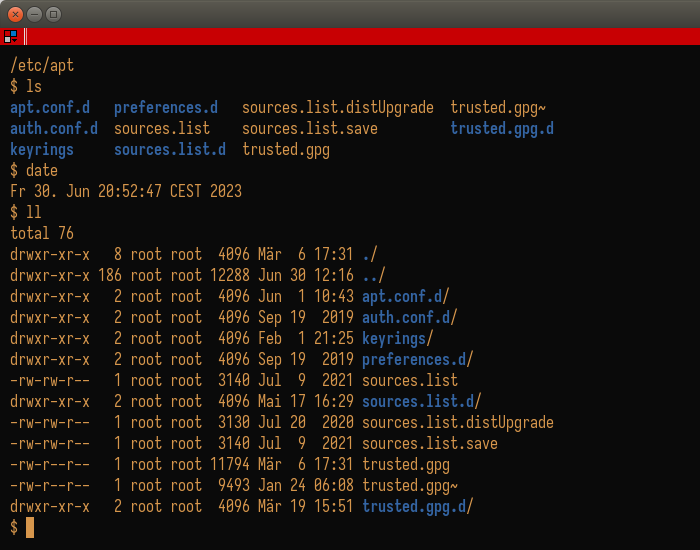Click the /etc/apt path line
Image resolution: width=700 pixels, height=550 pixels.
(x=42, y=66)
